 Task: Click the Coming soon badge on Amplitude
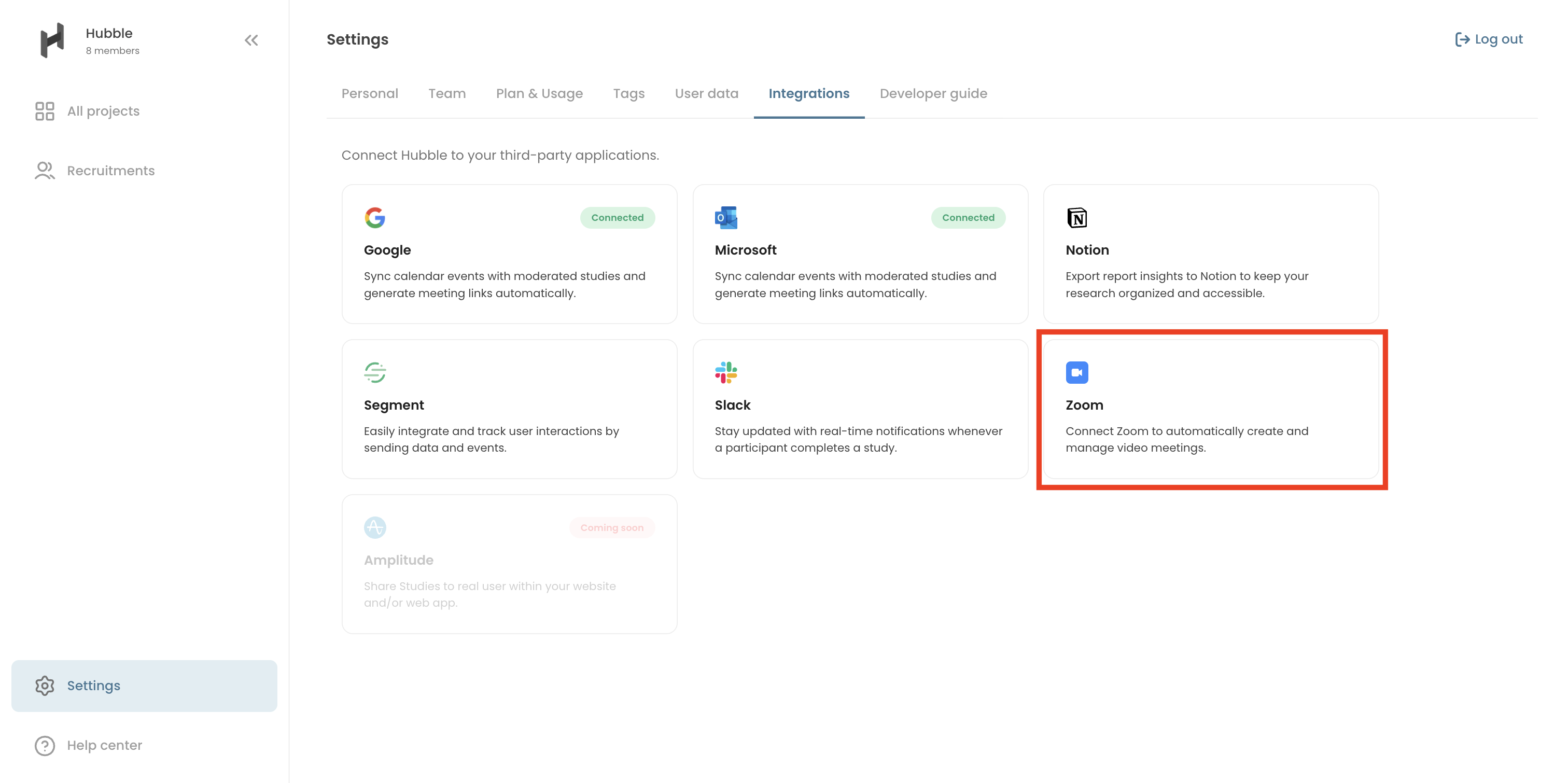coord(612,527)
